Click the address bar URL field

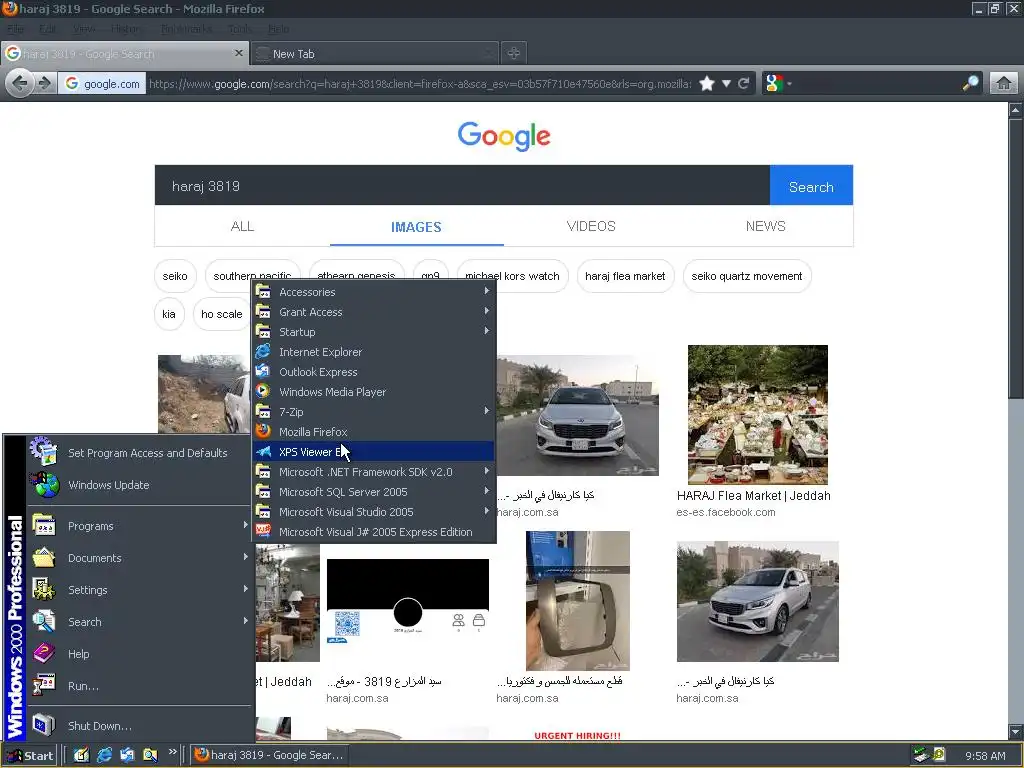419,84
